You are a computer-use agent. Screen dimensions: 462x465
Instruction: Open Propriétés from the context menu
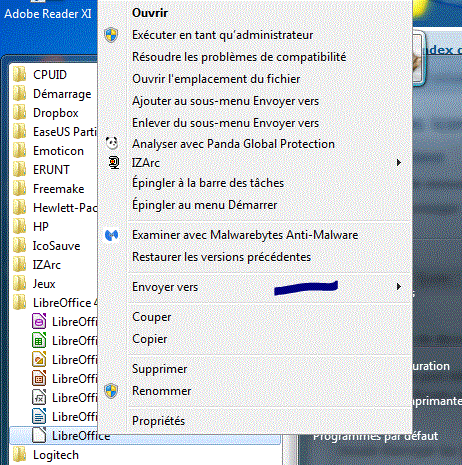pyautogui.click(x=158, y=421)
